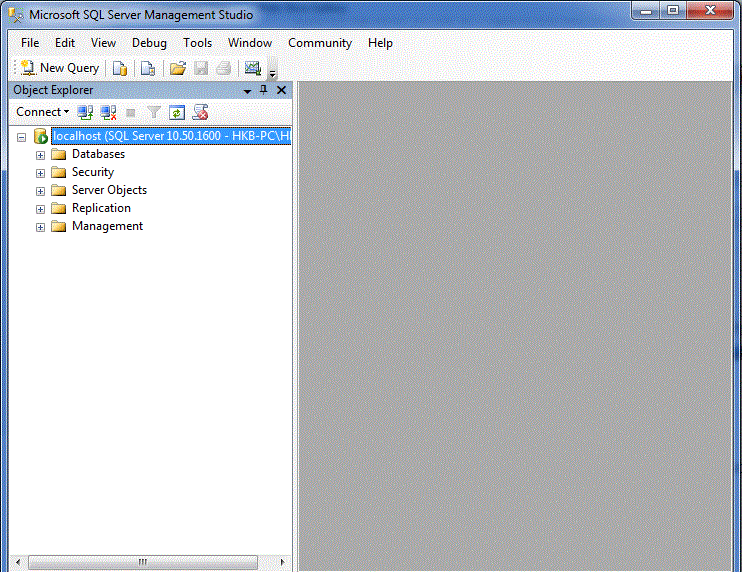The height and width of the screenshot is (572, 742).
Task: Select the Management tree item
Action: coord(107,226)
